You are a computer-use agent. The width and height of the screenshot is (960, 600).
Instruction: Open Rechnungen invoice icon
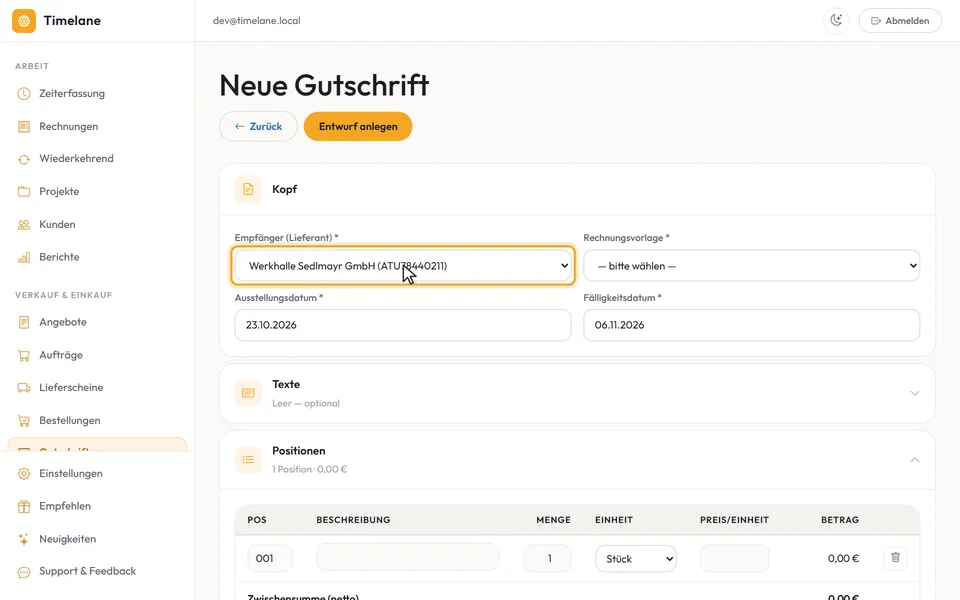pos(24,127)
